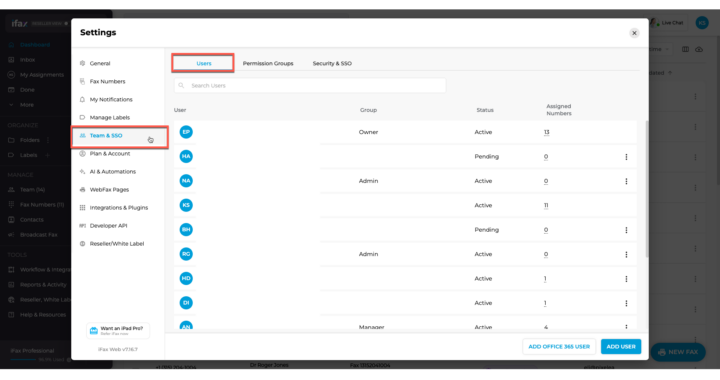
Task: Click the EP owner avatar
Action: 186,132
